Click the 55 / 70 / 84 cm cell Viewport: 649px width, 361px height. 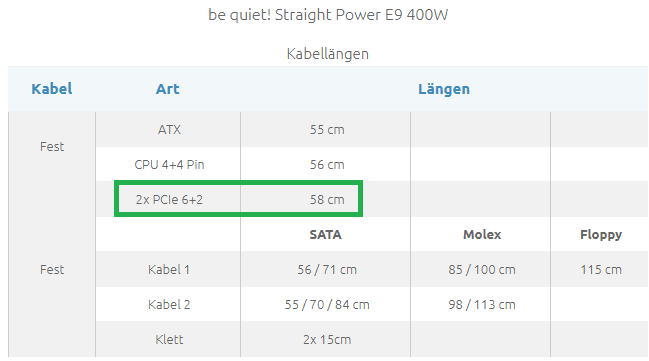pyautogui.click(x=327, y=305)
